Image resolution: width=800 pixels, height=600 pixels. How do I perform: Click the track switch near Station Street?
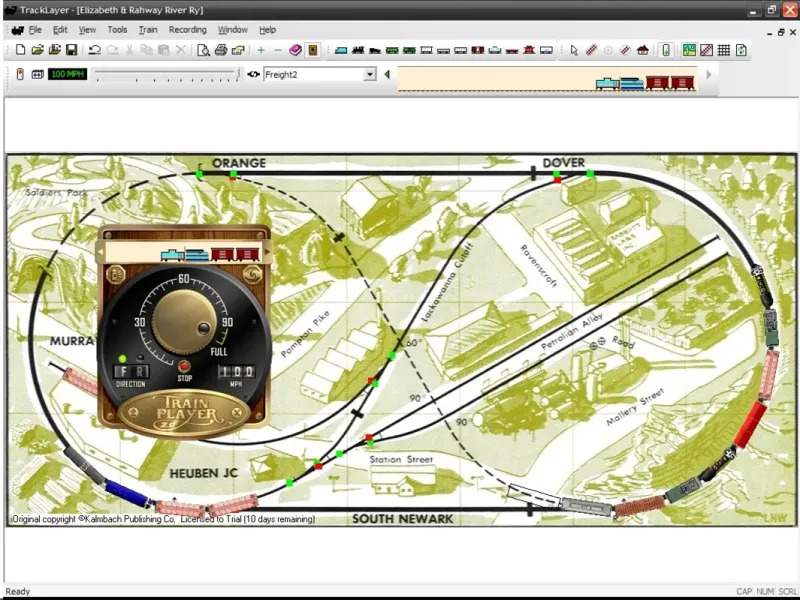click(368, 438)
